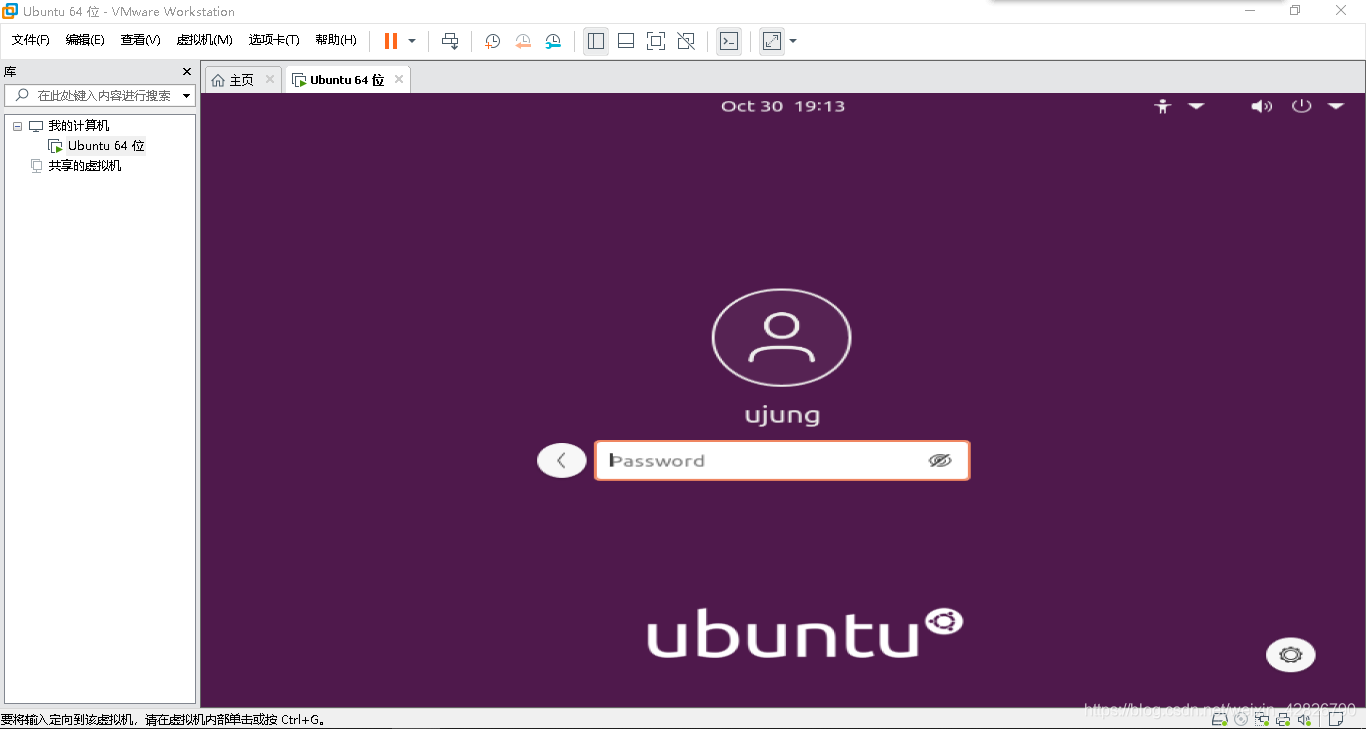Click the Ubuntu volume speaker icon

point(1262,106)
